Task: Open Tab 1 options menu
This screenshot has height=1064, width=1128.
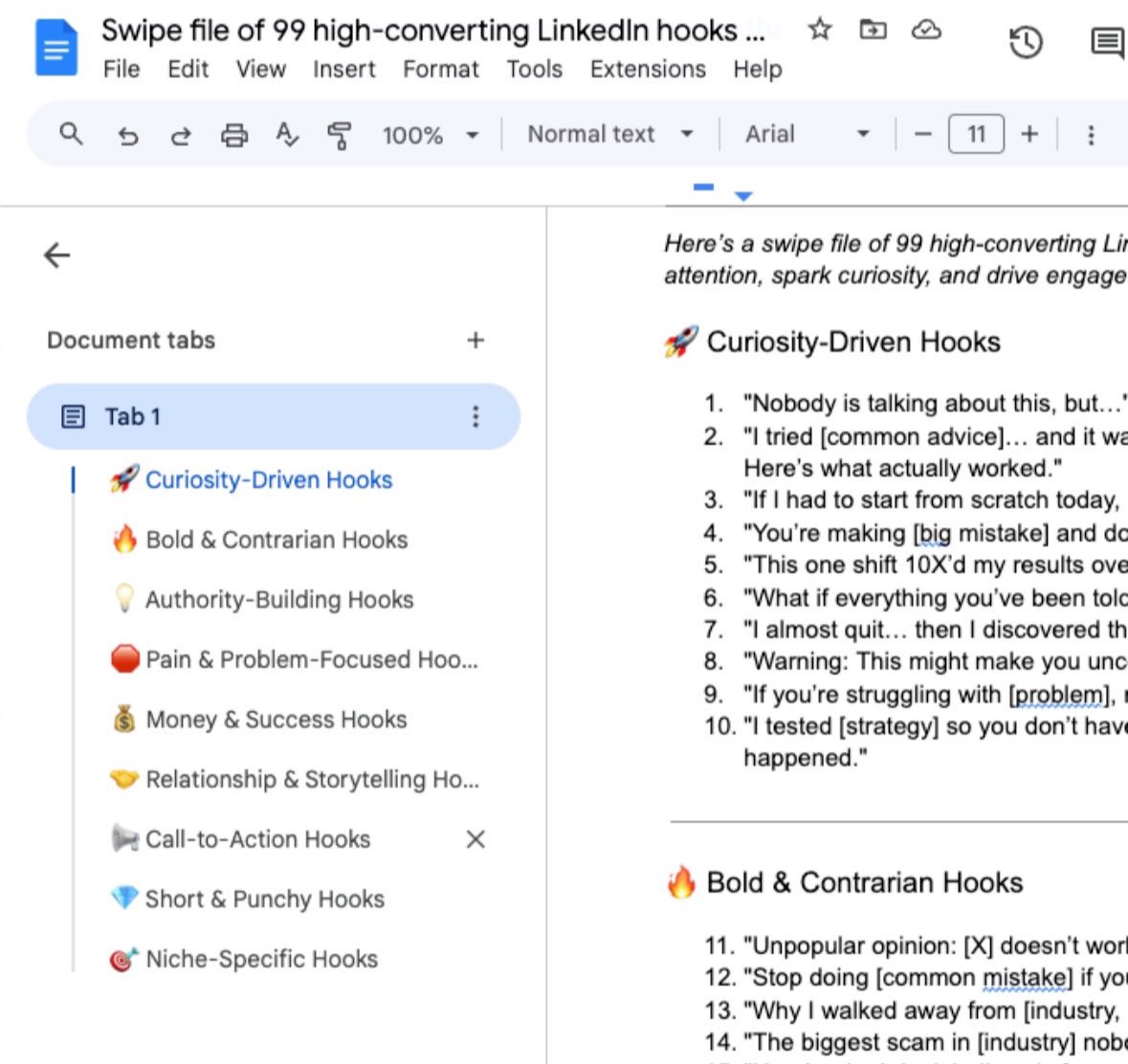Action: click(476, 416)
